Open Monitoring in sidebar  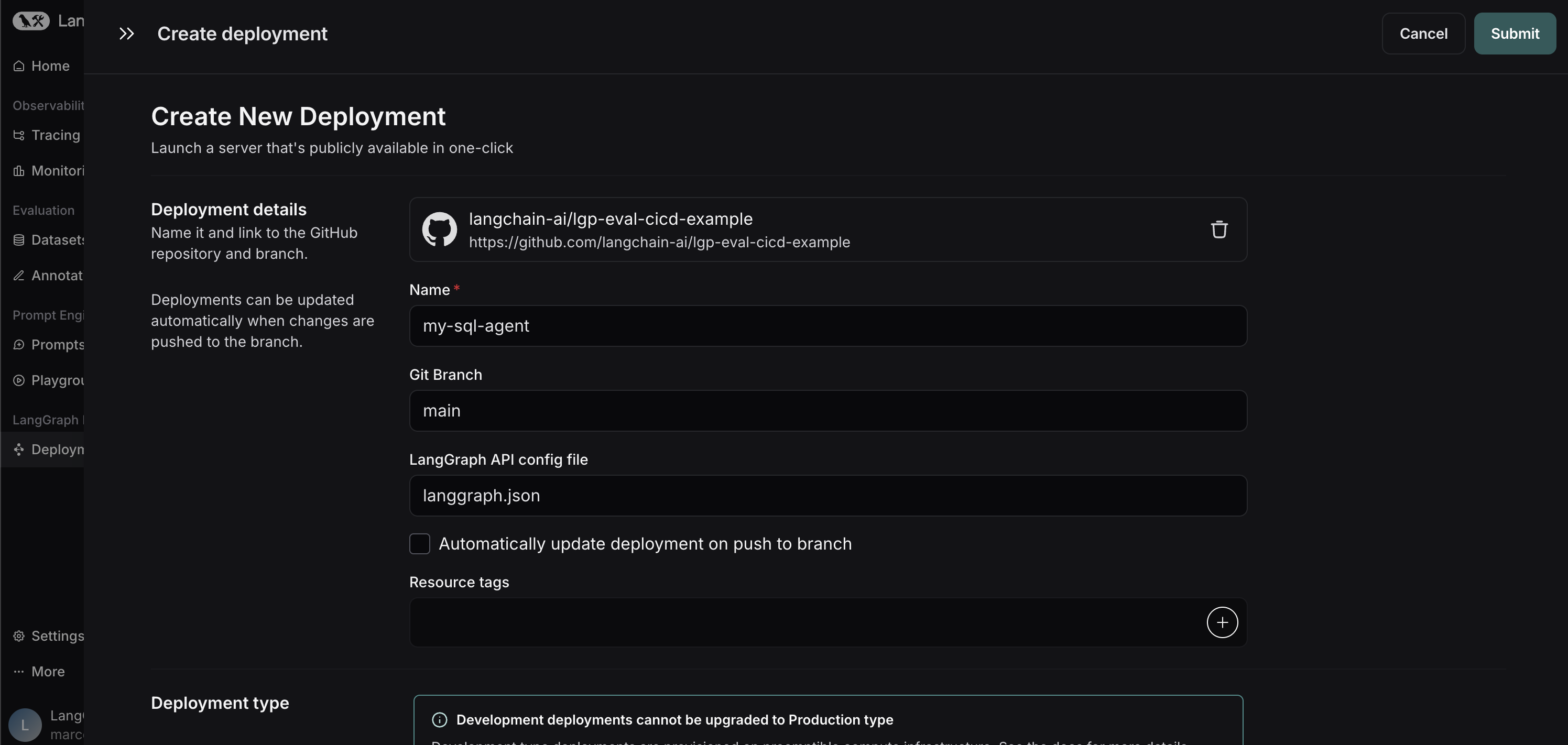click(42, 170)
